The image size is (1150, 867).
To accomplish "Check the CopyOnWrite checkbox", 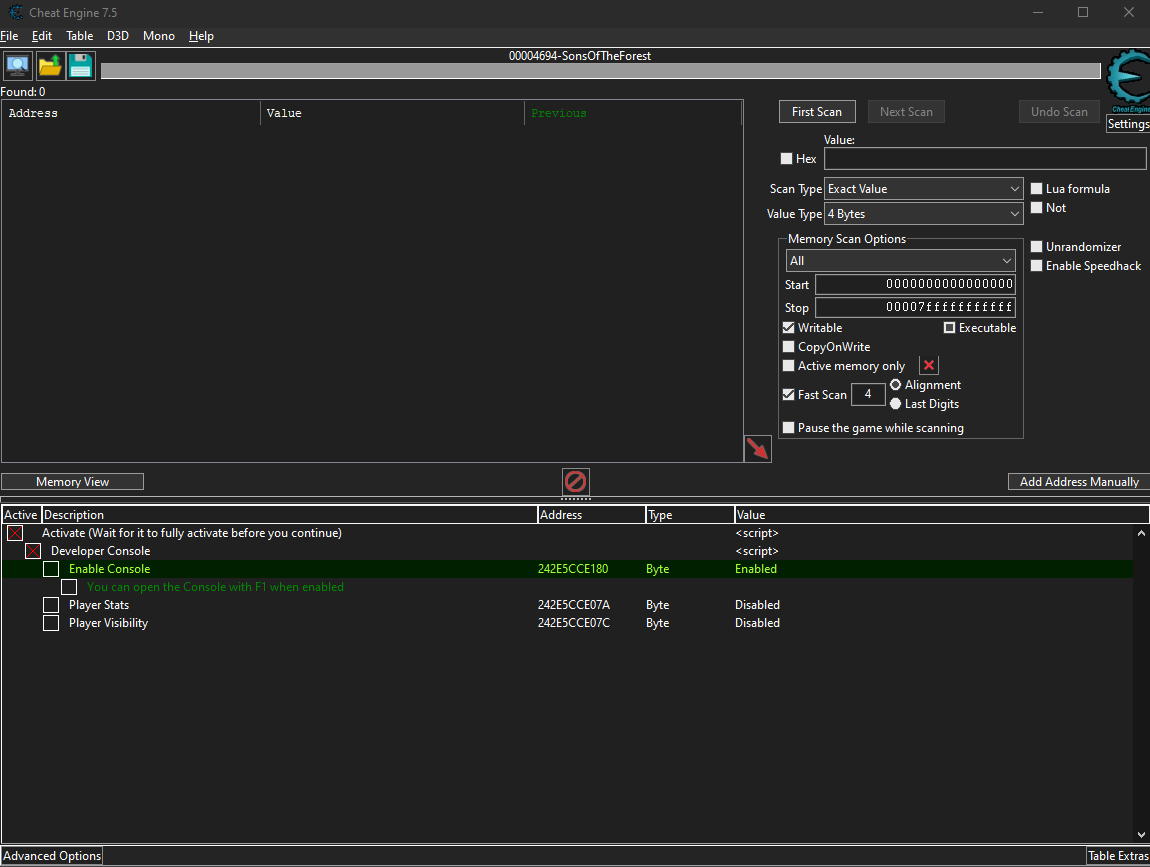I will pyautogui.click(x=788, y=347).
